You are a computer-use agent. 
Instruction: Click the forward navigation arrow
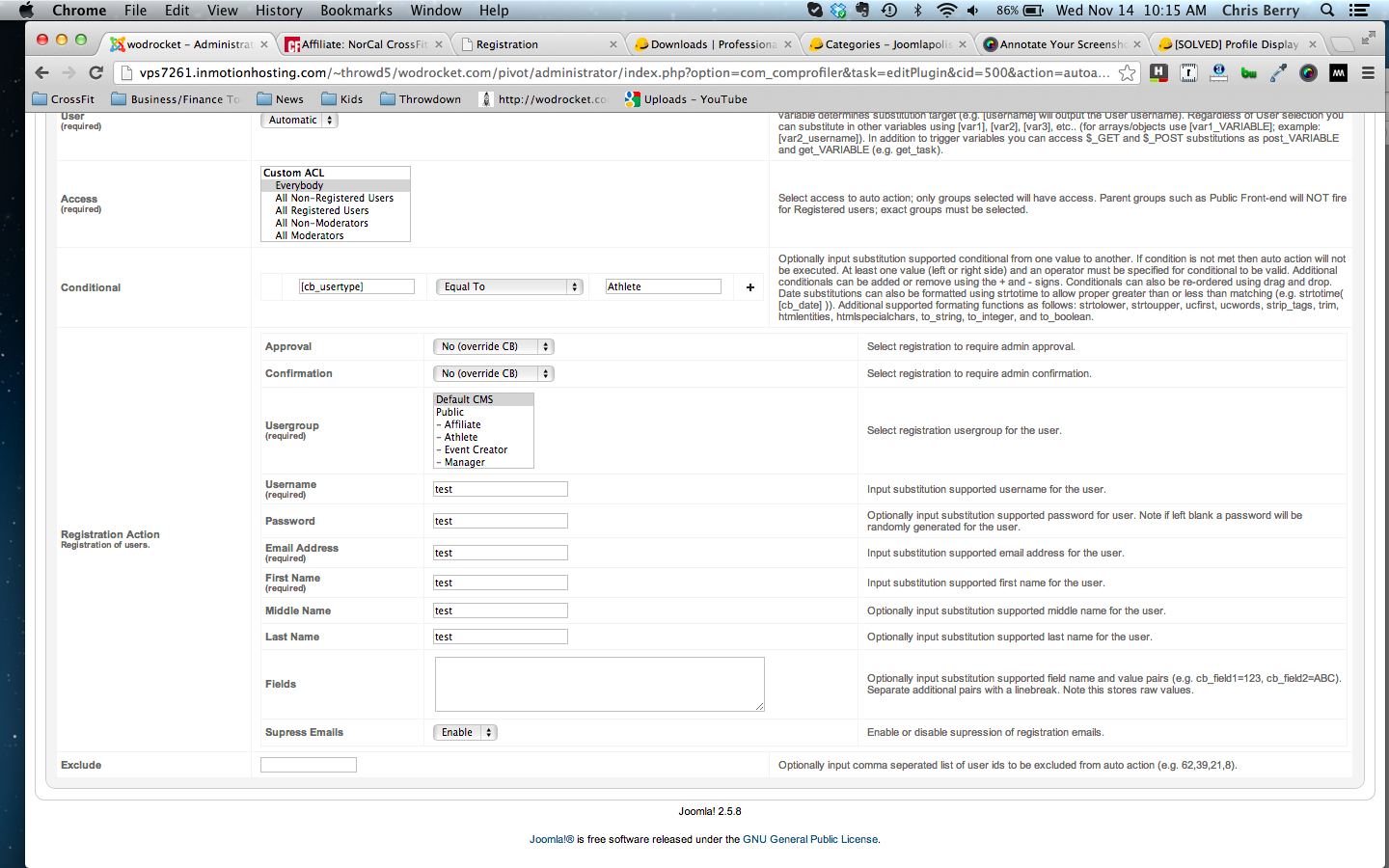point(68,72)
